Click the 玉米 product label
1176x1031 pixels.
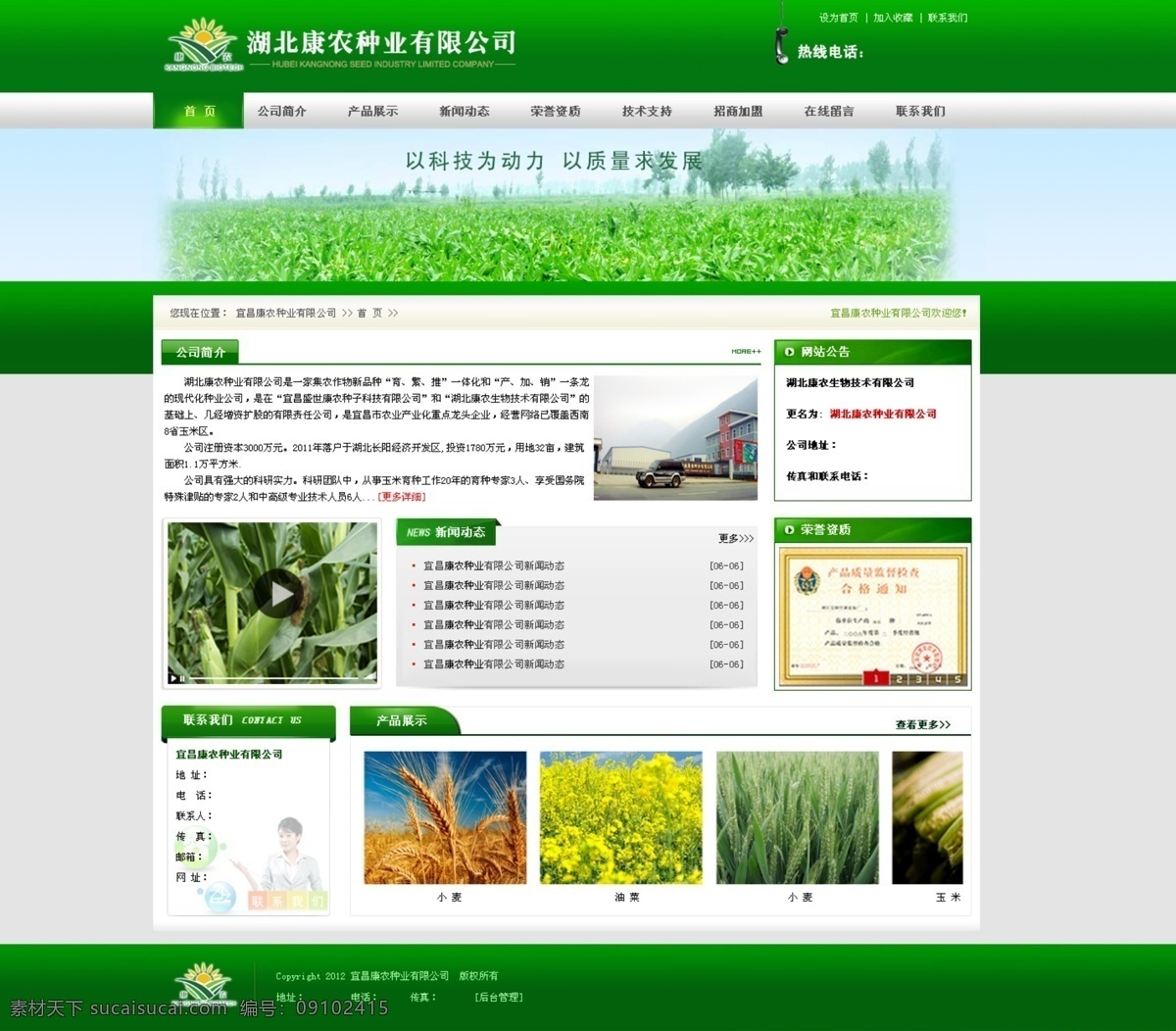tap(948, 897)
